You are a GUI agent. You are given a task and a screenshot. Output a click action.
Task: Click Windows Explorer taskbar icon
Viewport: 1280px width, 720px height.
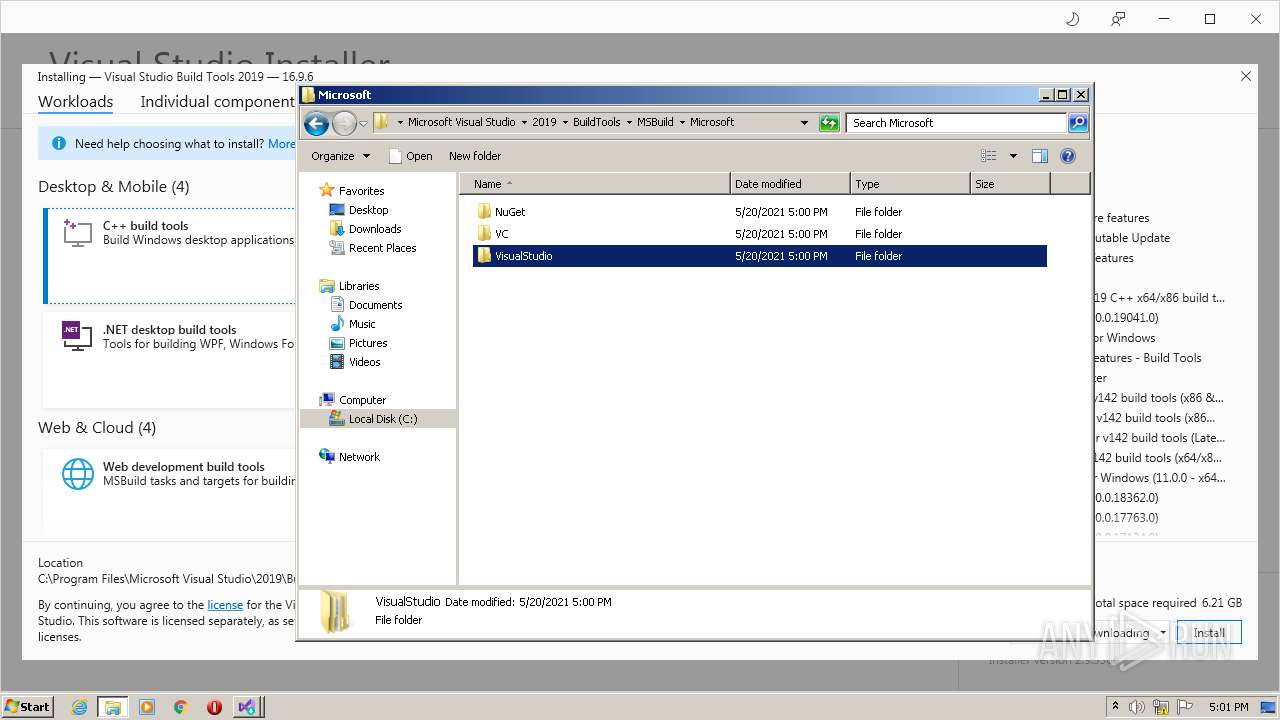pyautogui.click(x=112, y=706)
